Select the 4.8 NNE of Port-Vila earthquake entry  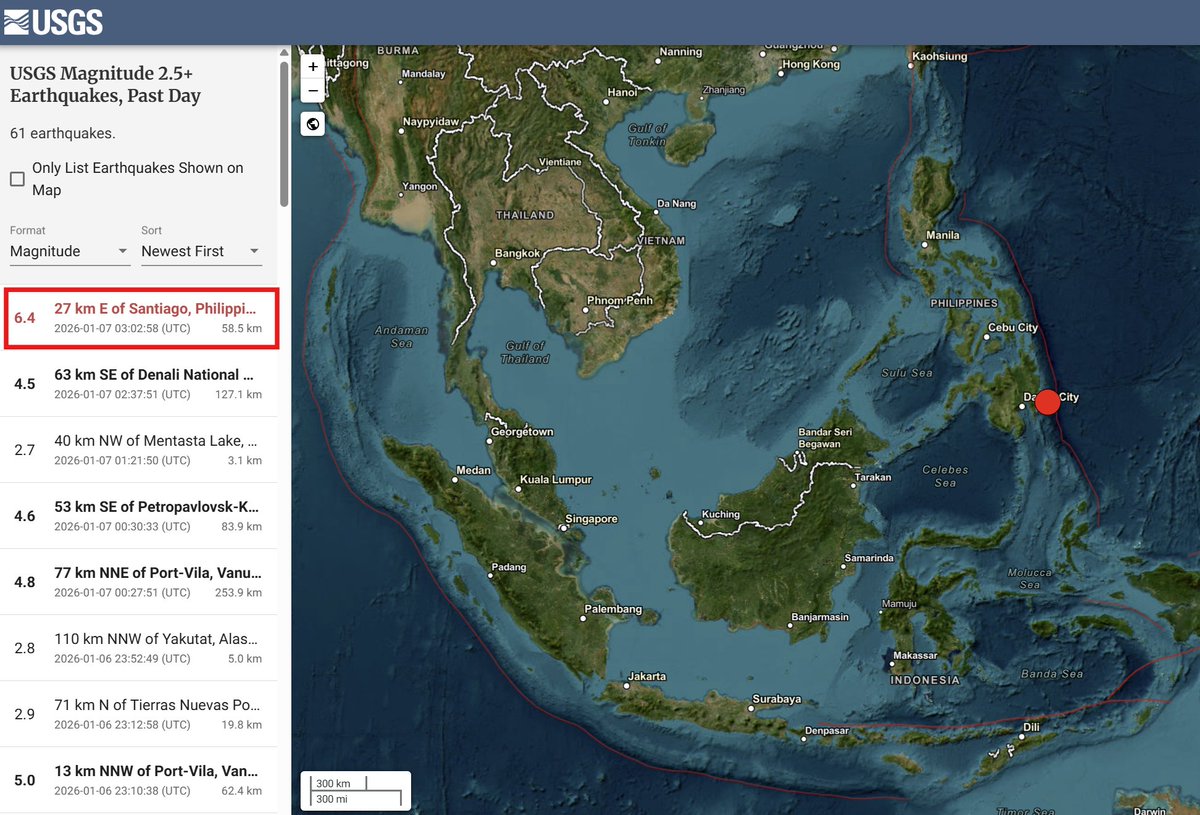(141, 582)
